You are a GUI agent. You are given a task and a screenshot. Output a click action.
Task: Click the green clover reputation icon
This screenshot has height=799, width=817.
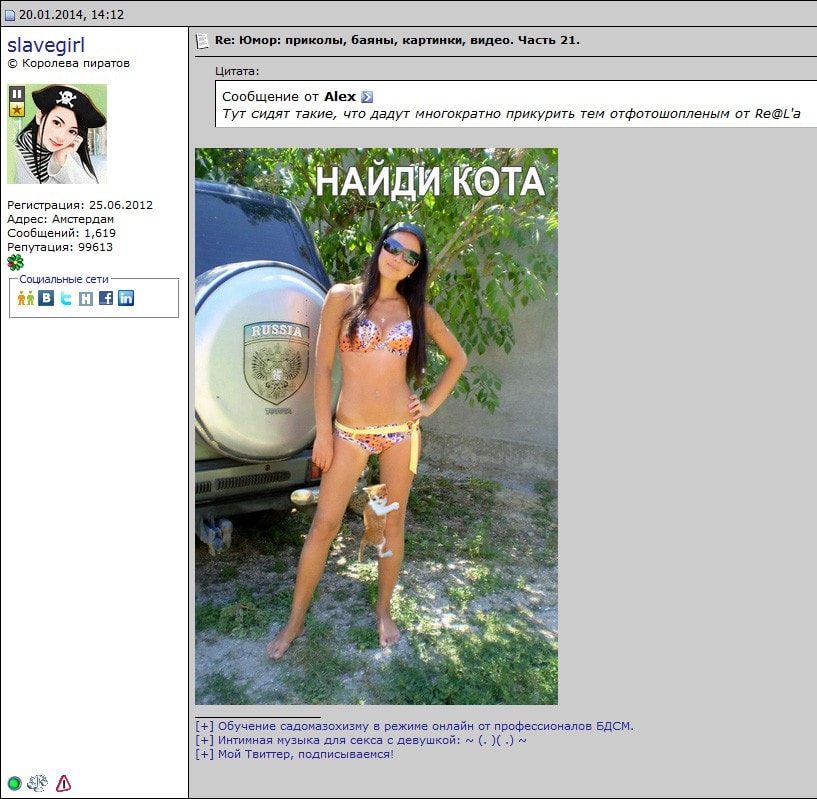[x=16, y=262]
